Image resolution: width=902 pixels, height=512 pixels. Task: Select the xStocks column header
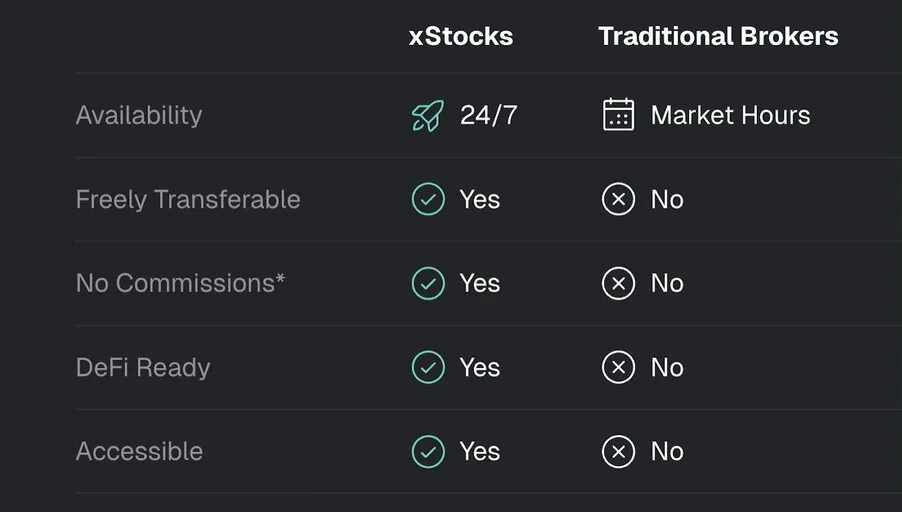460,37
